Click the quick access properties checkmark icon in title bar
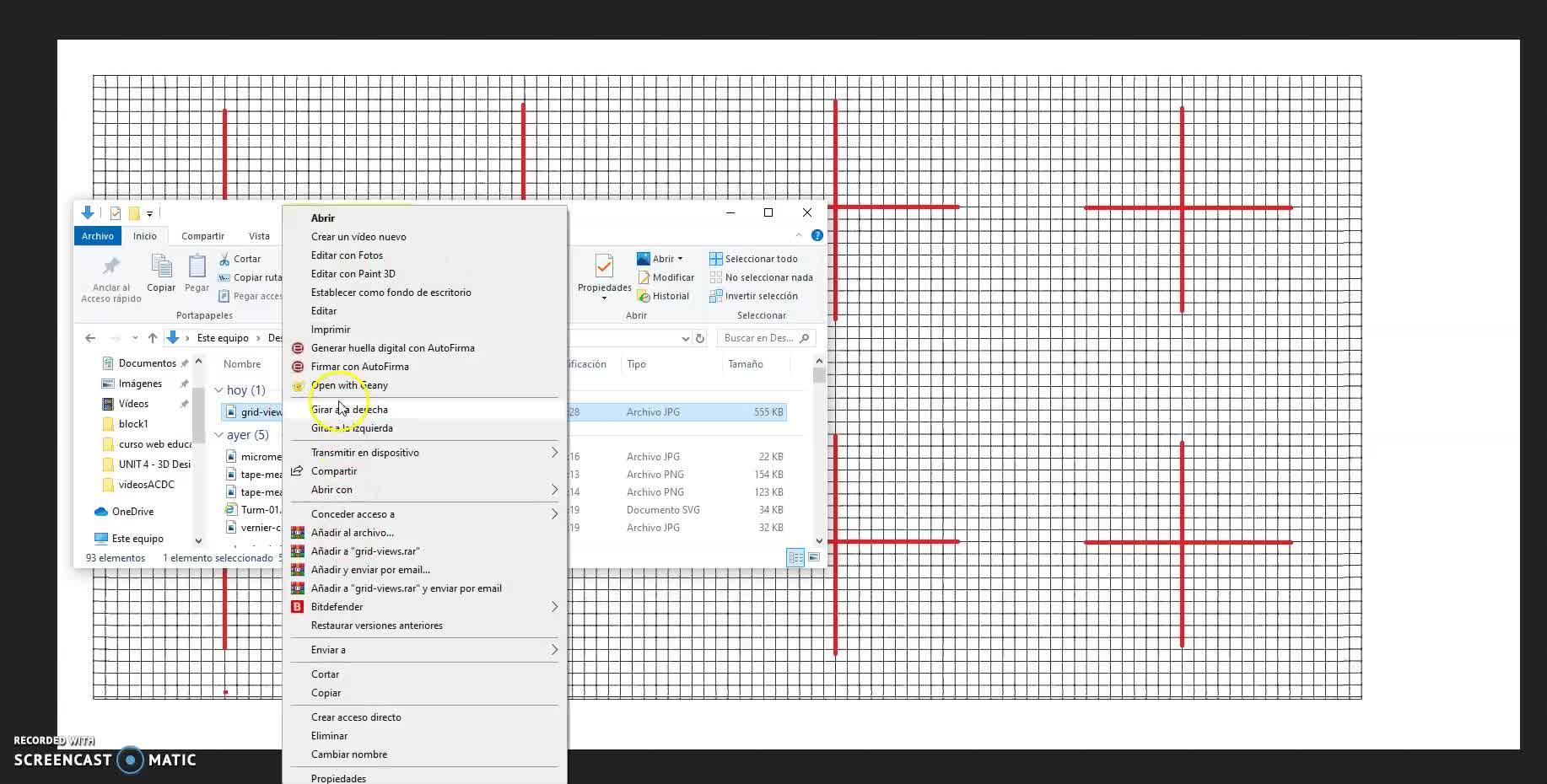The image size is (1547, 784). pyautogui.click(x=116, y=213)
